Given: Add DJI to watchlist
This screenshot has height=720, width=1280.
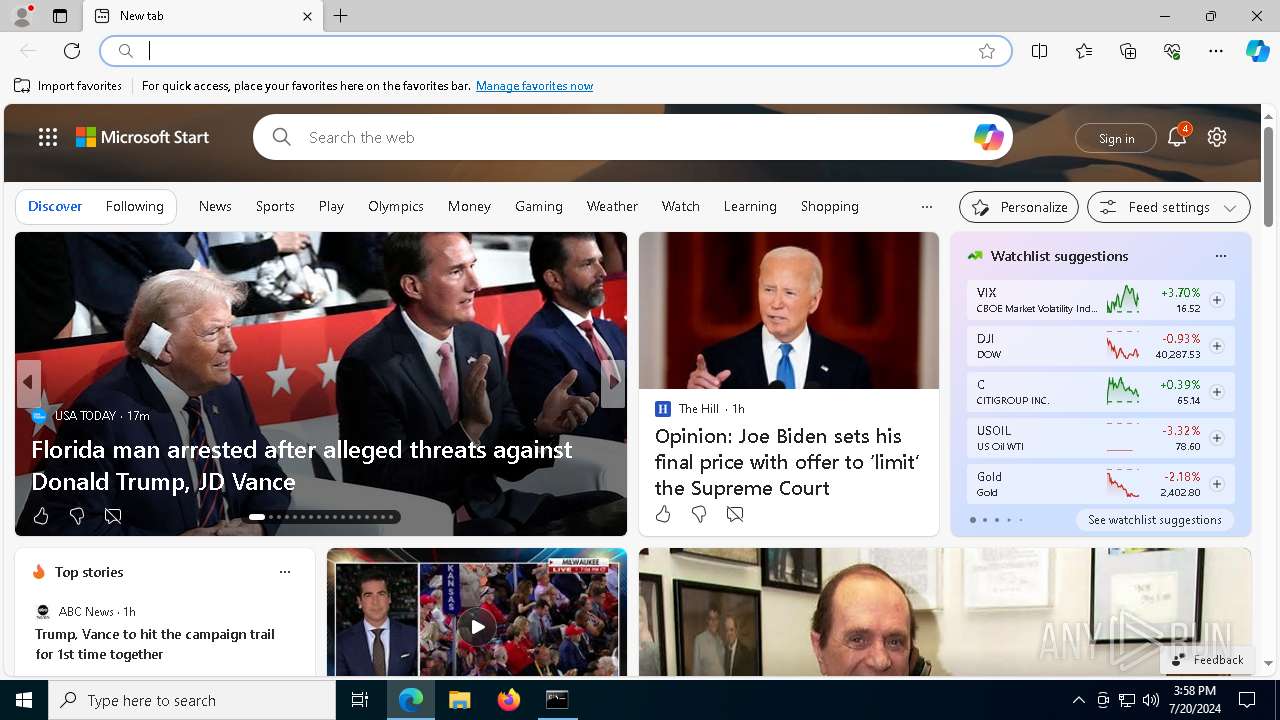Looking at the screenshot, I should tap(1217, 346).
